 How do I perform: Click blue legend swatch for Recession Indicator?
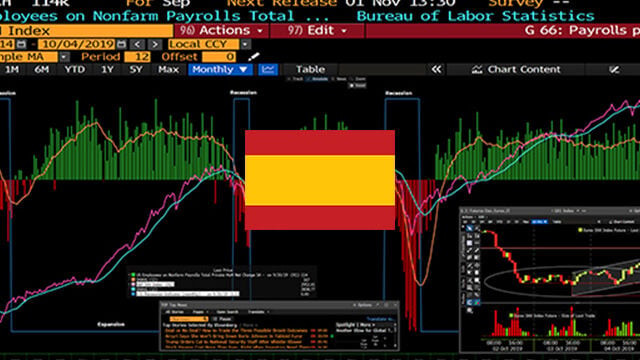(x=133, y=294)
